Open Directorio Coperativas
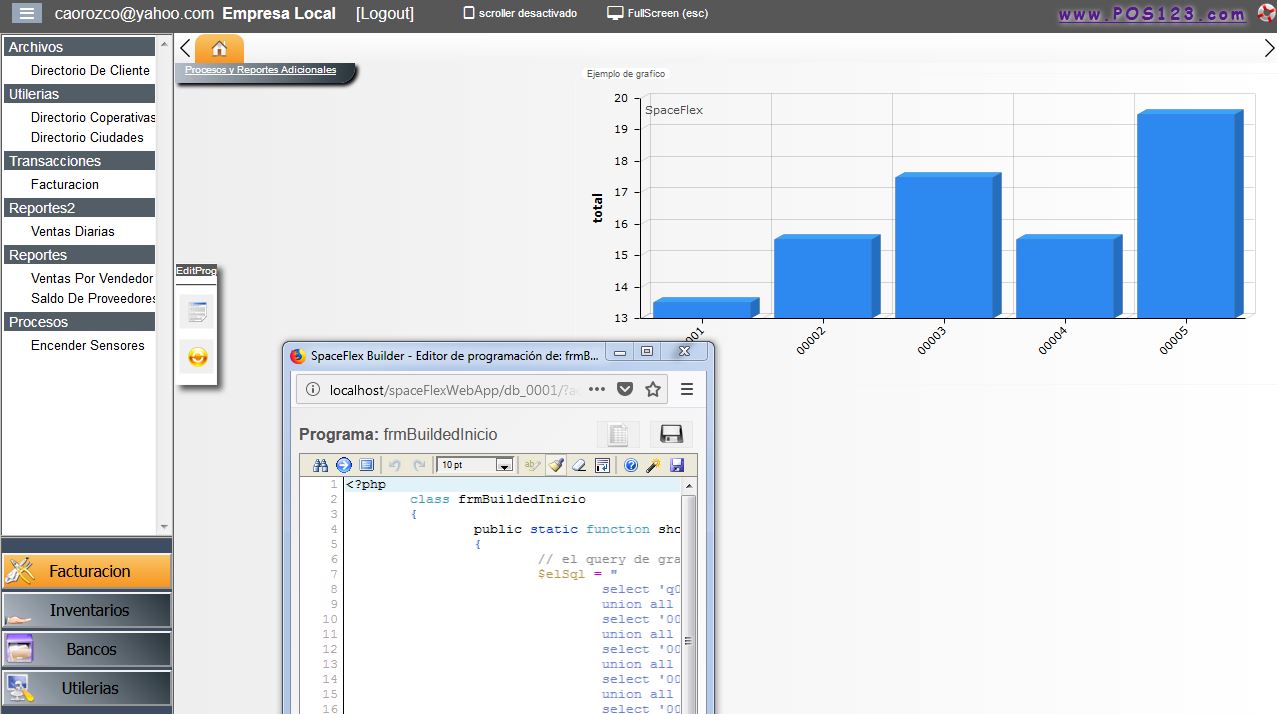 point(93,118)
